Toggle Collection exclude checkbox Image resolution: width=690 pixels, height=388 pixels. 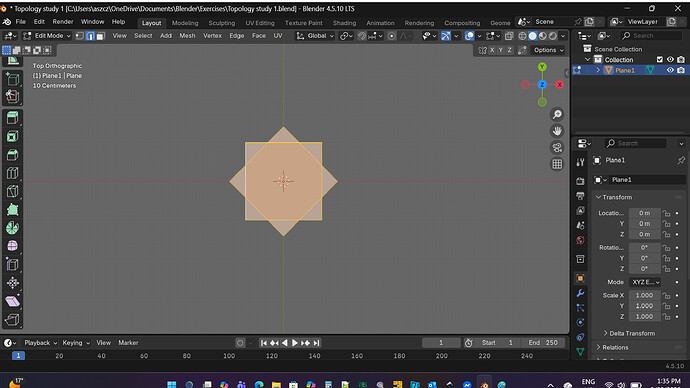click(659, 59)
